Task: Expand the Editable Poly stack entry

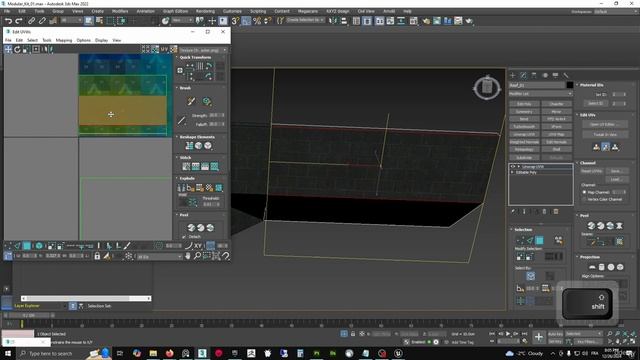Action: point(513,172)
